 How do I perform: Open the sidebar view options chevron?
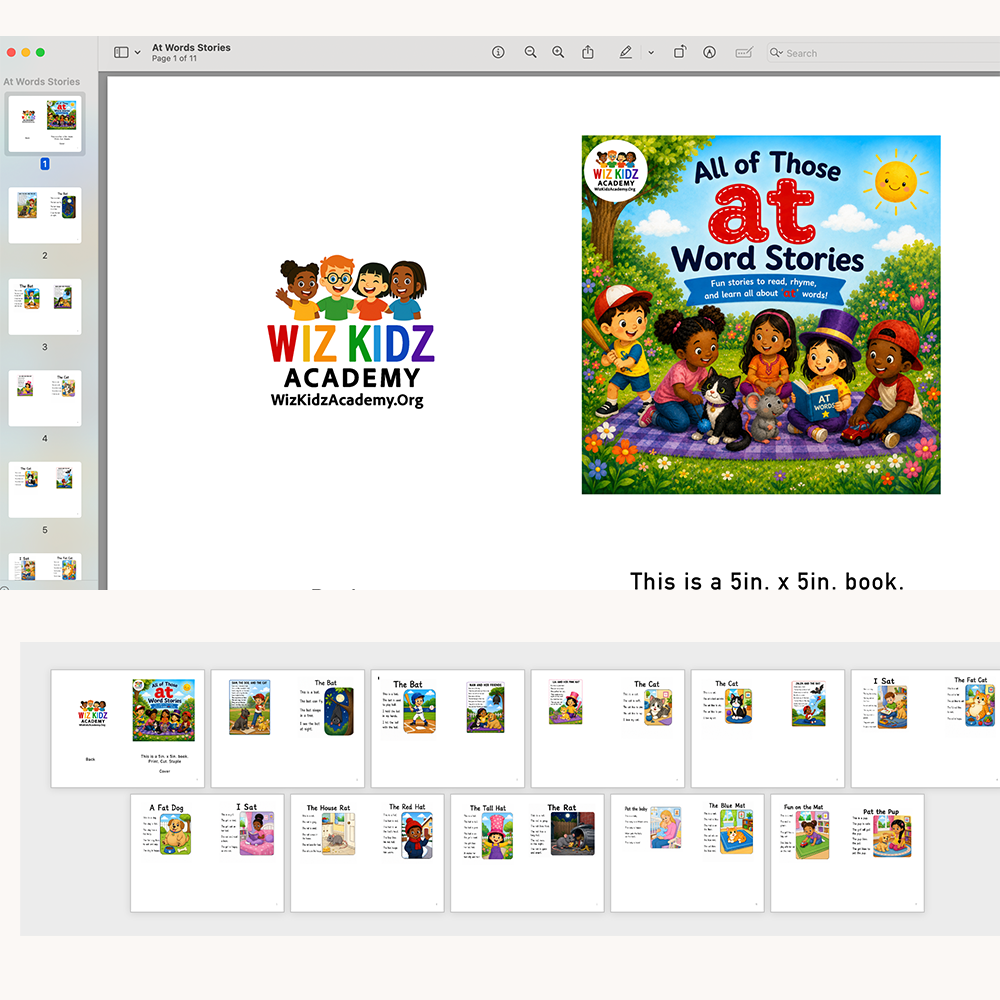[137, 53]
